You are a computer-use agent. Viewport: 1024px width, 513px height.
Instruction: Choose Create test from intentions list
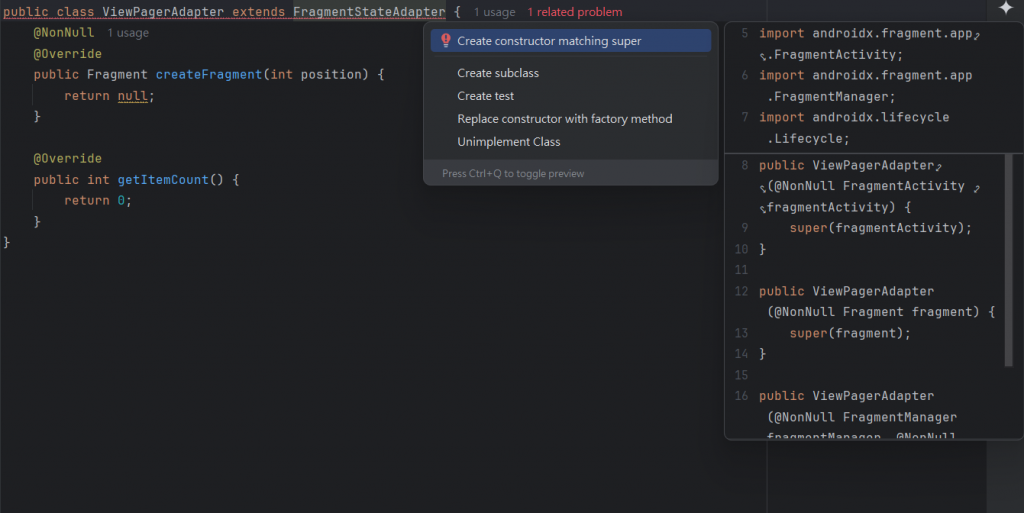tap(486, 96)
